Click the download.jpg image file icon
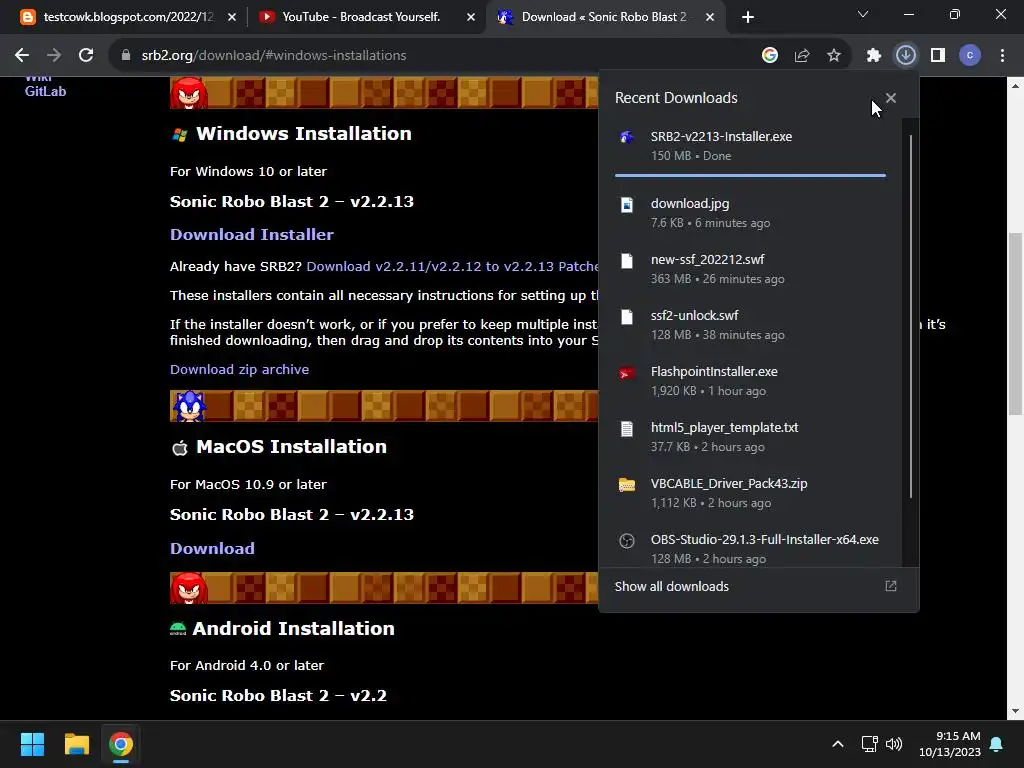1024x768 pixels. [627, 205]
